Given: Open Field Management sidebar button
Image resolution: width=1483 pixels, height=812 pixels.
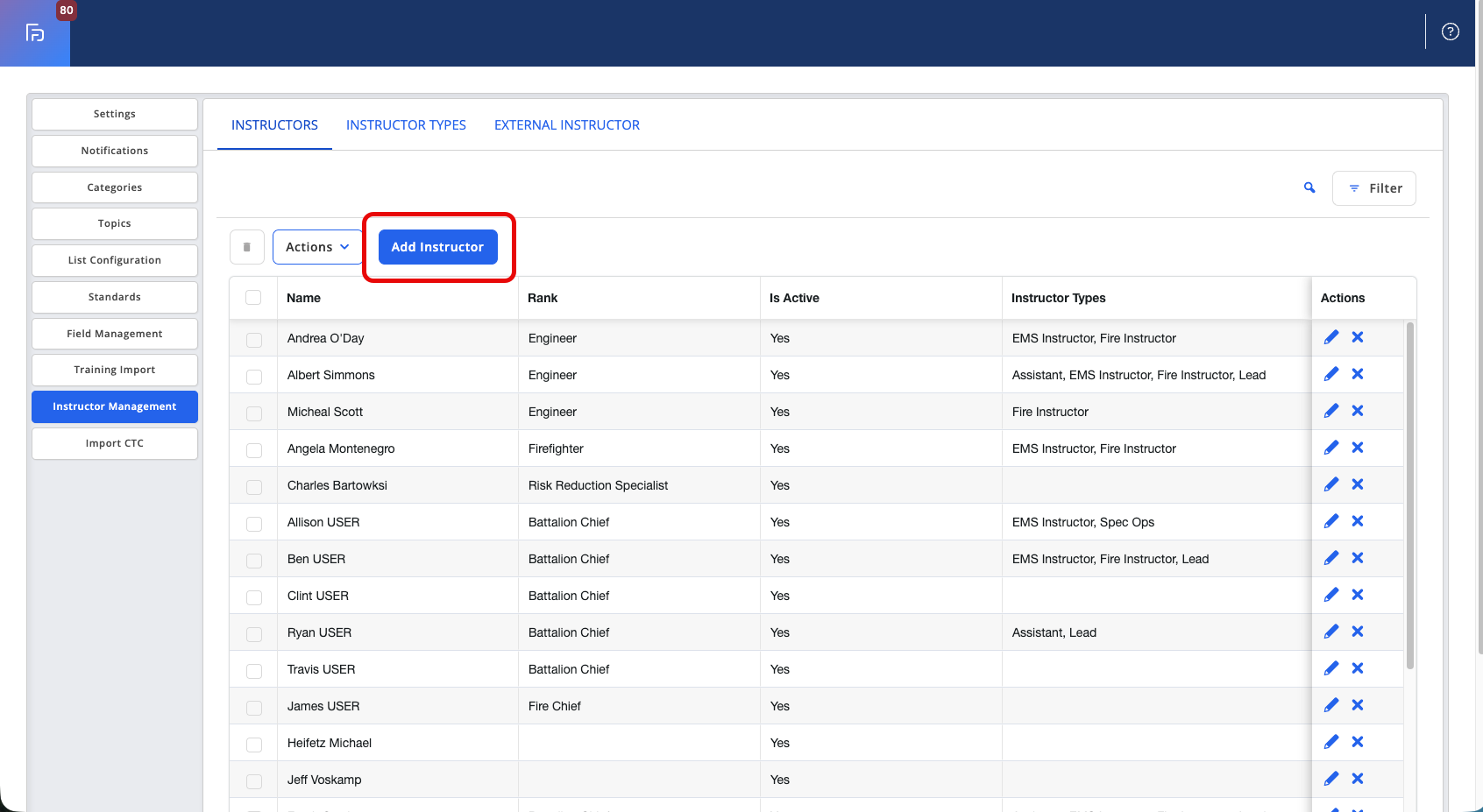Looking at the screenshot, I should pos(115,334).
